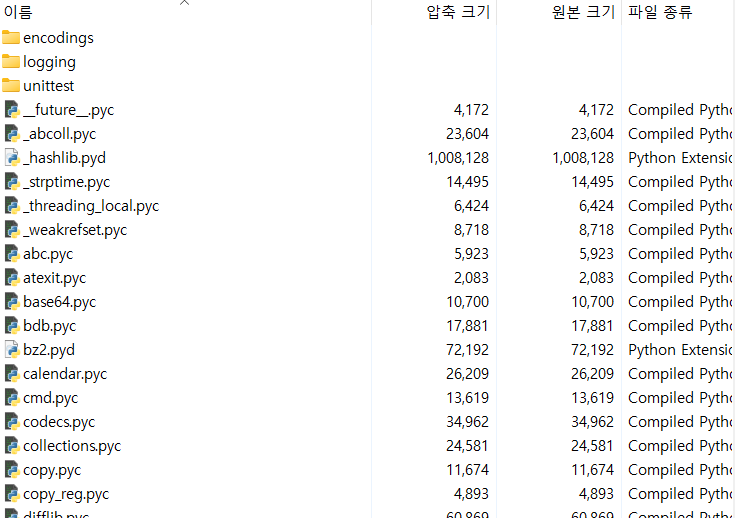Select the logging folder name
735x518 pixels.
pos(49,62)
